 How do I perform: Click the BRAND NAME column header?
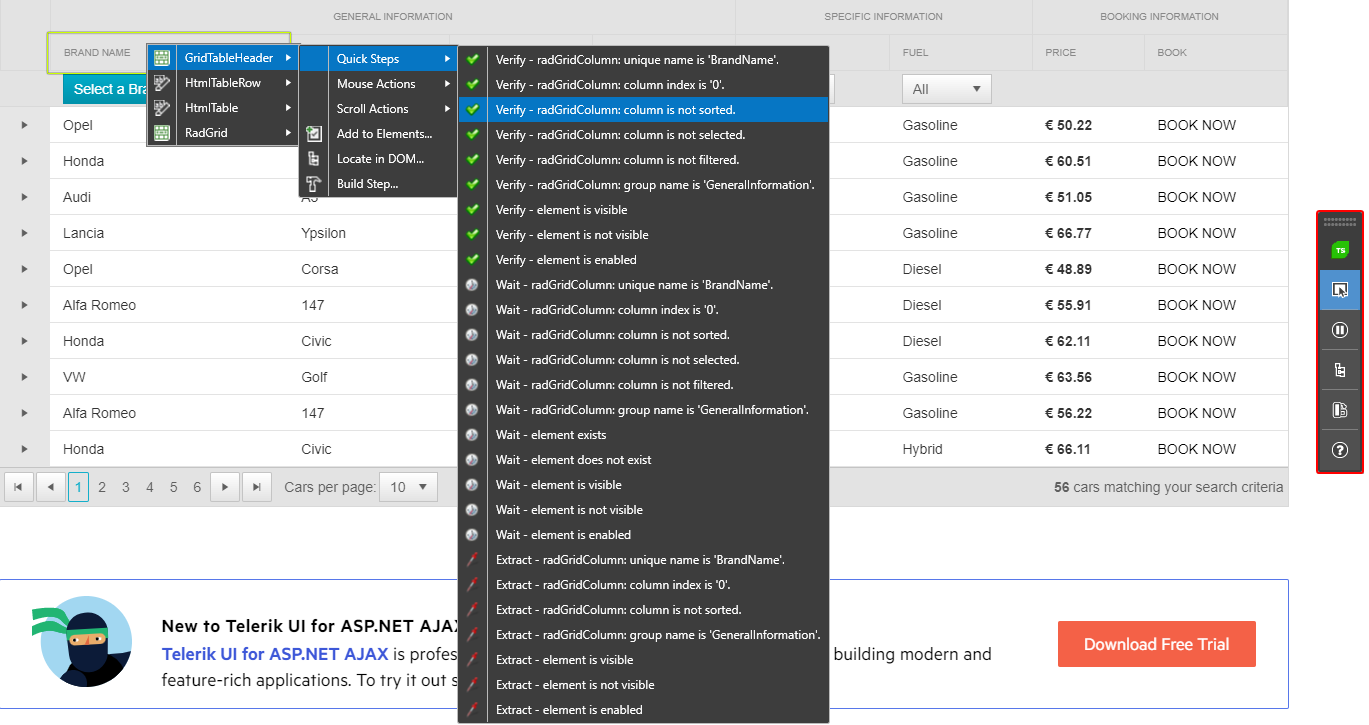[97, 52]
